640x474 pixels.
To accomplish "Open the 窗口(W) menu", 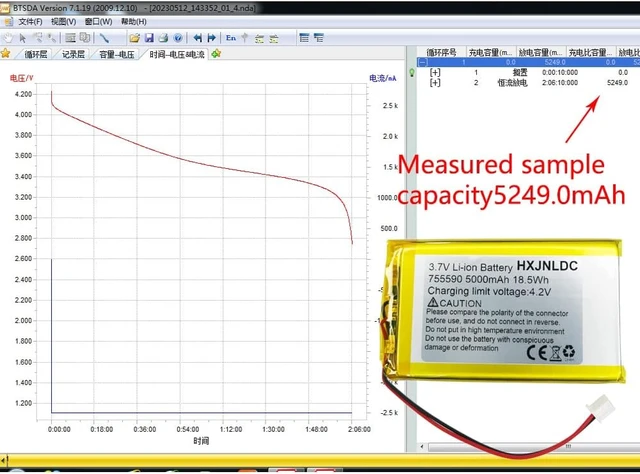I will click(98, 22).
